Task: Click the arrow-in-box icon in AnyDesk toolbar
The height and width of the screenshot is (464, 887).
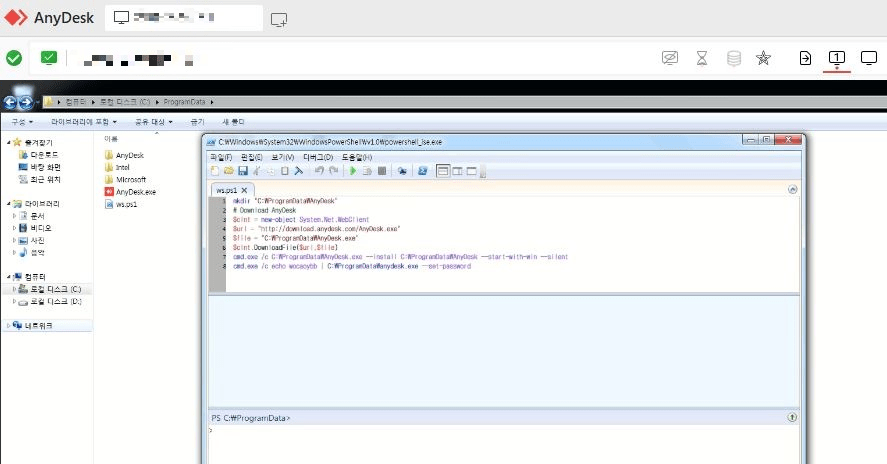Action: point(805,58)
